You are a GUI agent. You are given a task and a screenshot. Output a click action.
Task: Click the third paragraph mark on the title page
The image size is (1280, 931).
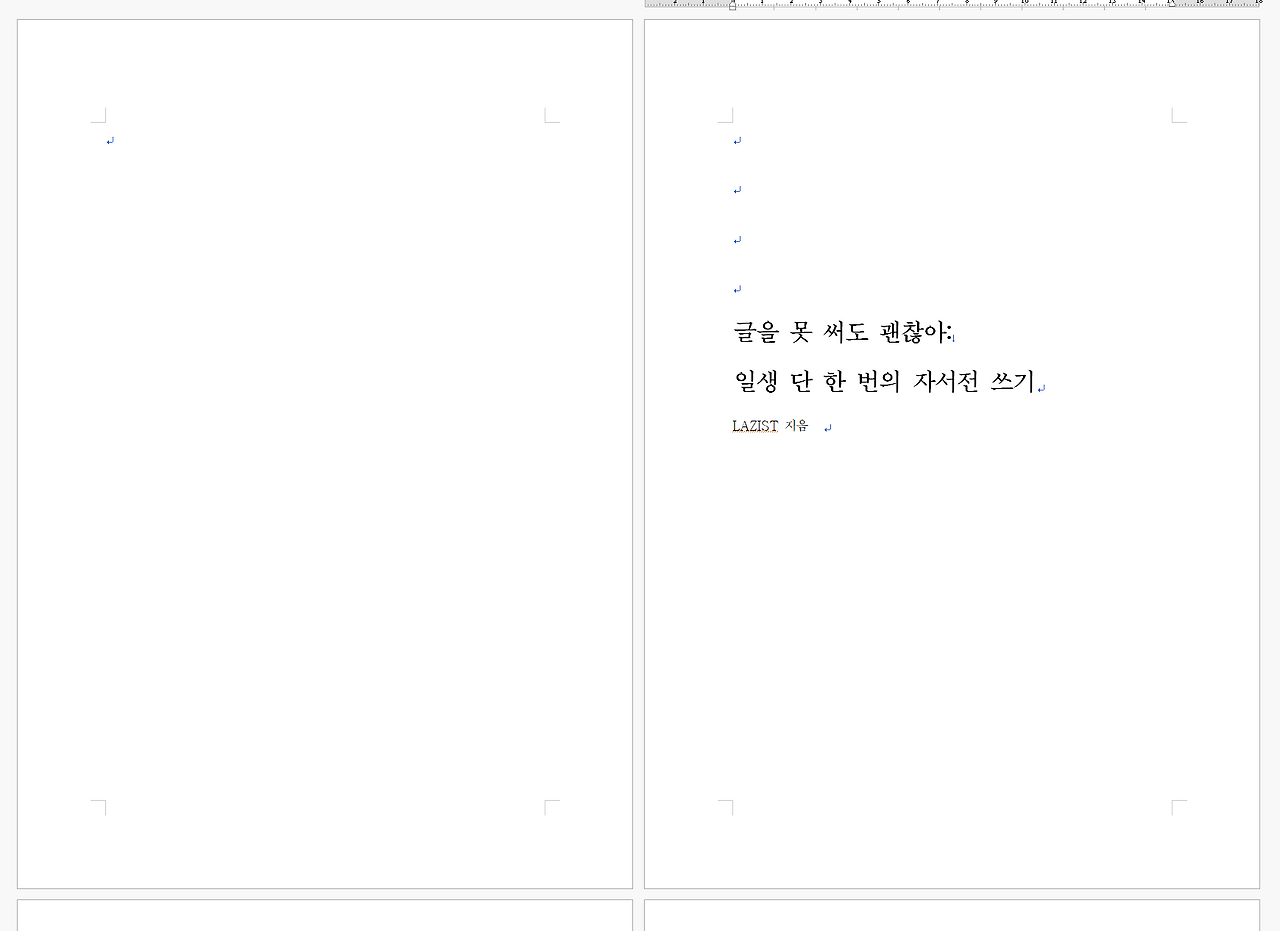[x=737, y=238]
